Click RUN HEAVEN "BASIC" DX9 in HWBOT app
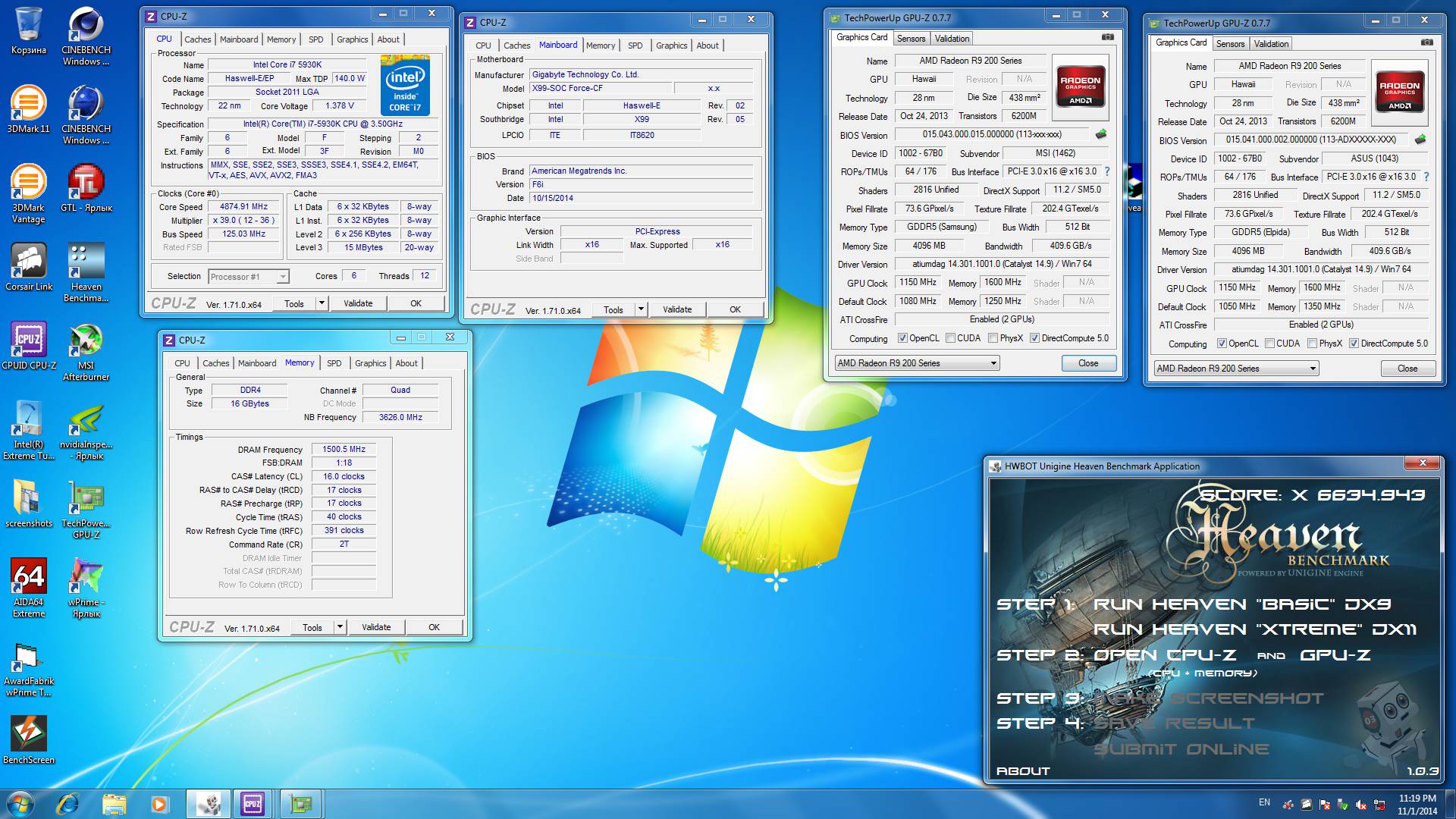The height and width of the screenshot is (819, 1456). pyautogui.click(x=1241, y=604)
